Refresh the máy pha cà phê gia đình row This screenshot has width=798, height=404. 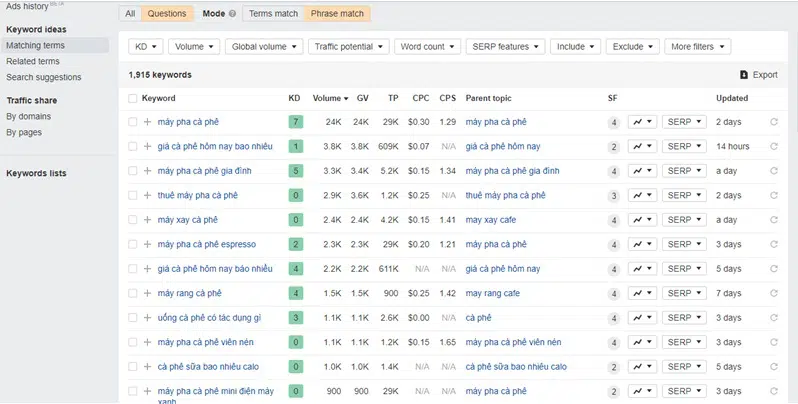774,171
